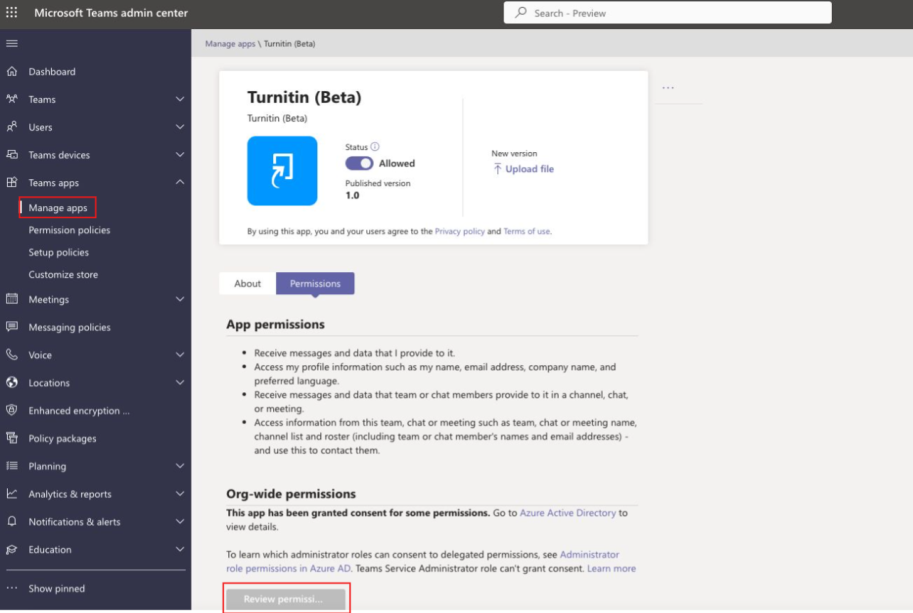Open the Privacy policy link

click(x=459, y=231)
